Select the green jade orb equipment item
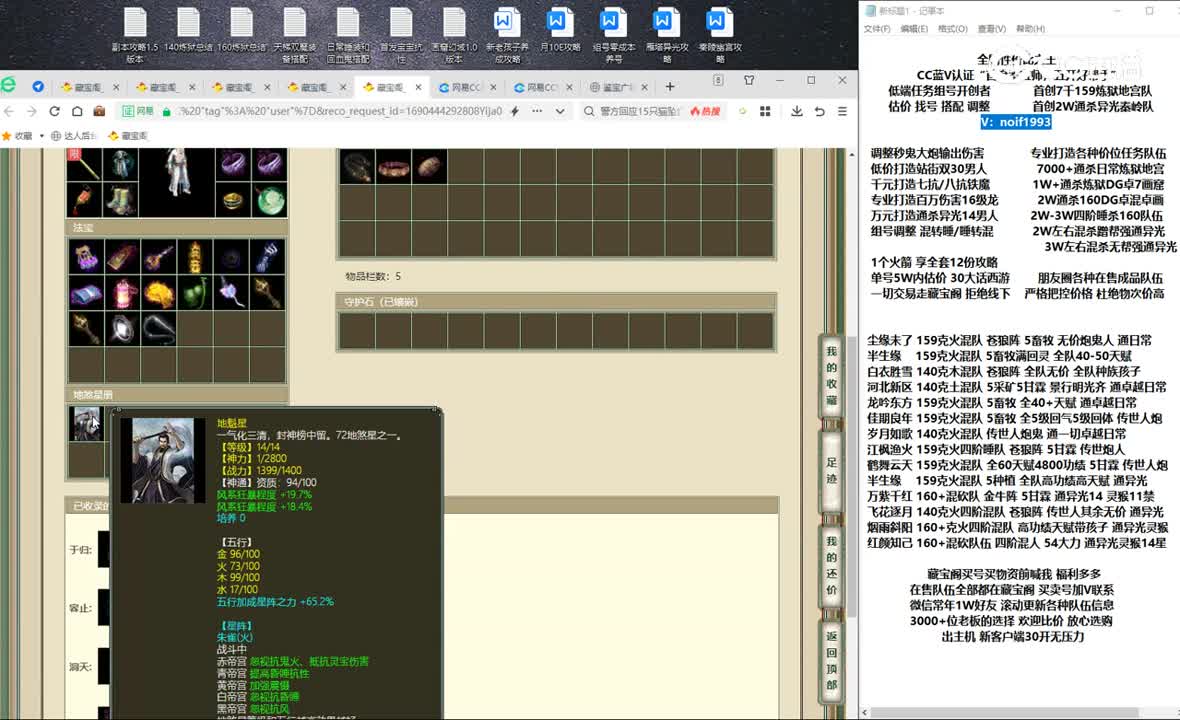Viewport: 1180px width, 720px height. click(x=269, y=200)
